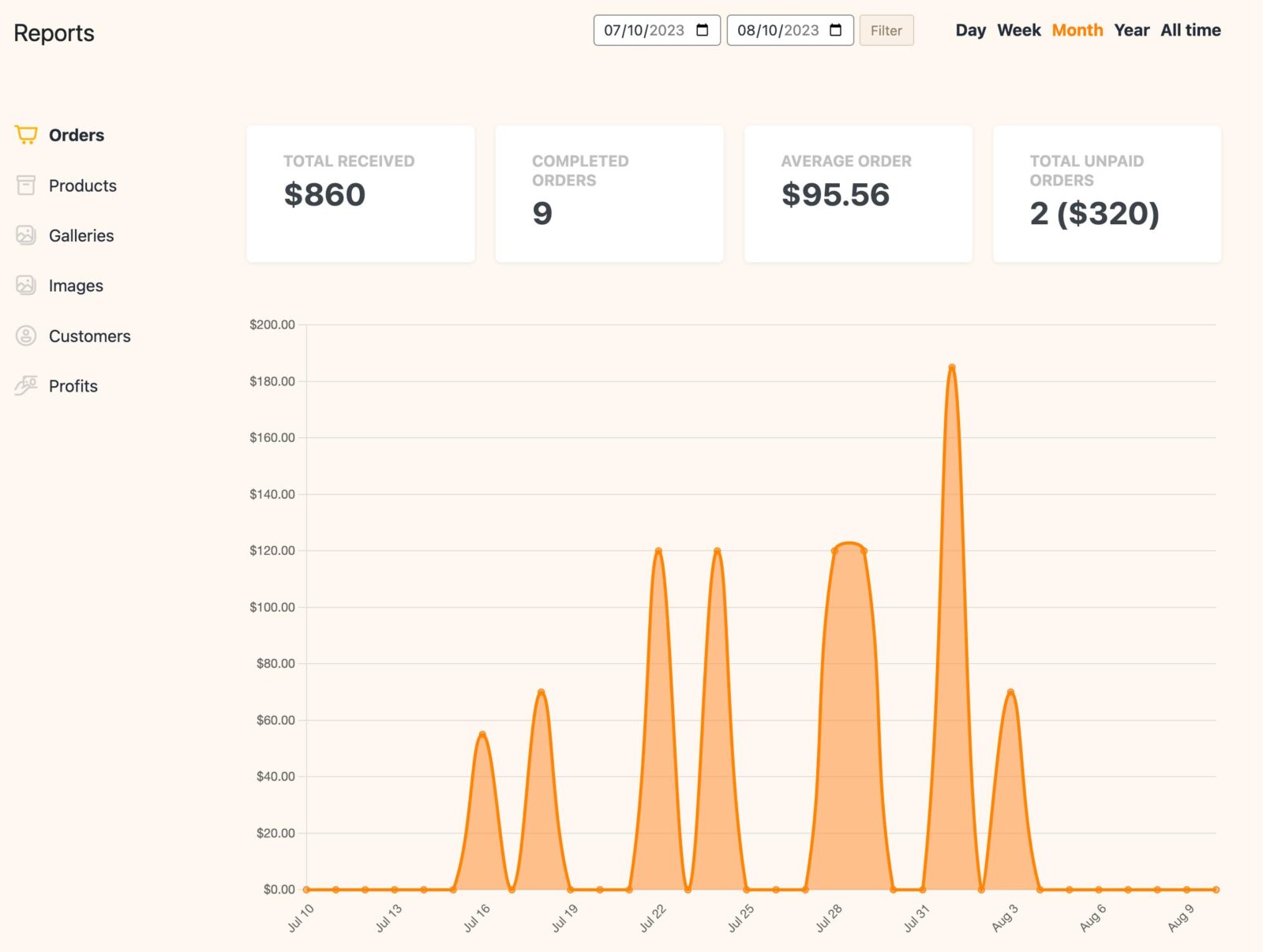1263x952 pixels.
Task: Open the Orders report
Action: 77,135
